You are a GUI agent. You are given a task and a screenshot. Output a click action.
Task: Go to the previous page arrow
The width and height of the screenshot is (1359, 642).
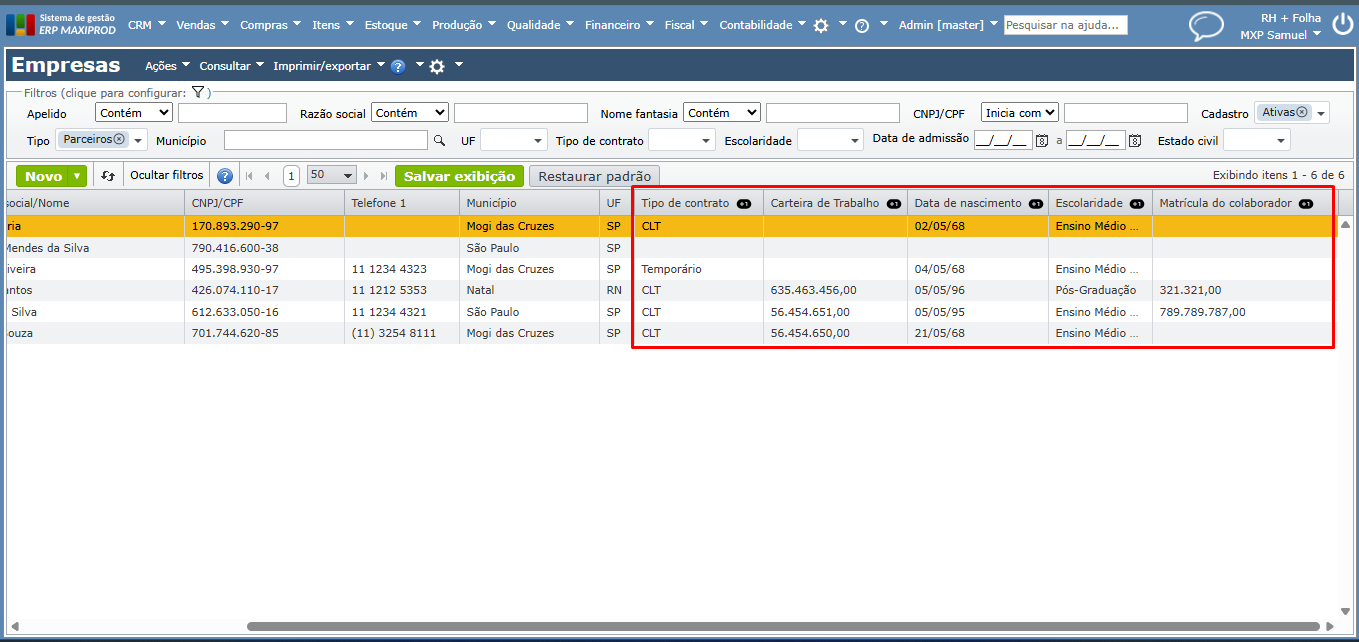267,176
